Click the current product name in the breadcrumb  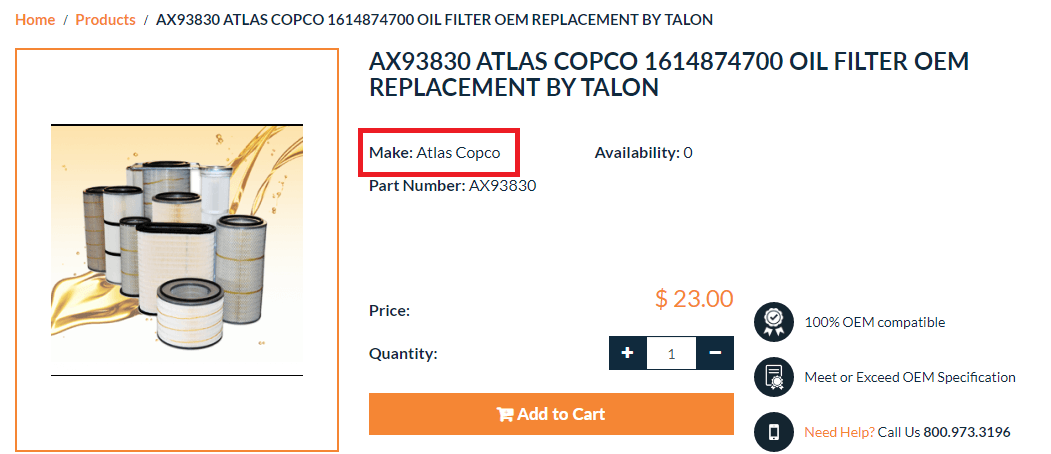pos(434,19)
